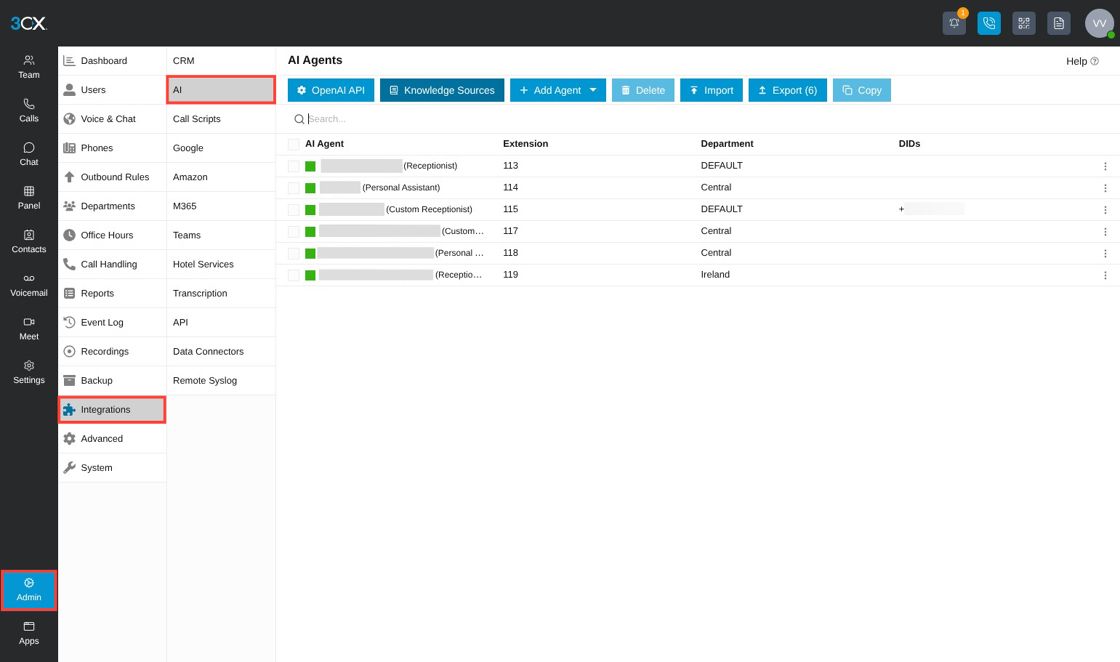Screen dimensions: 1120x662
Task: Open Call Scripts integration item
Action: pos(221,119)
